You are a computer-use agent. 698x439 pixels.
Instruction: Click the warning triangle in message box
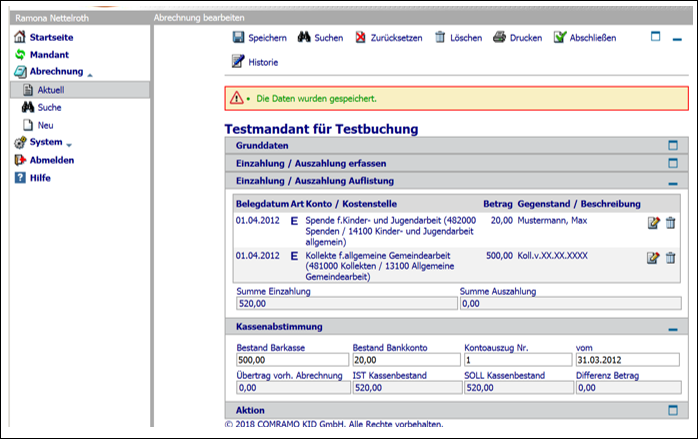click(236, 98)
